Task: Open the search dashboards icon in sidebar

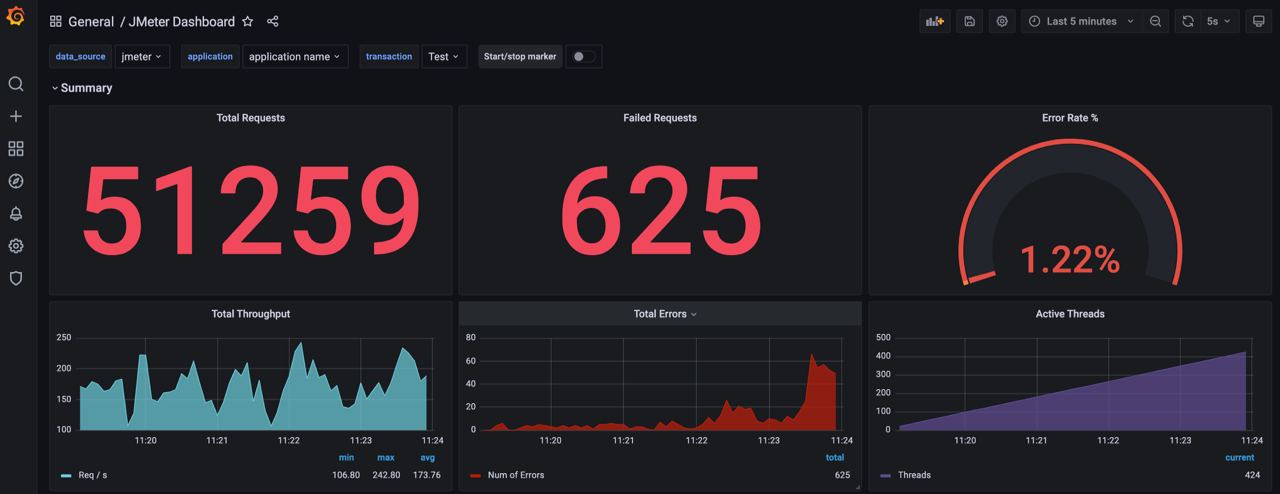Action: point(16,84)
